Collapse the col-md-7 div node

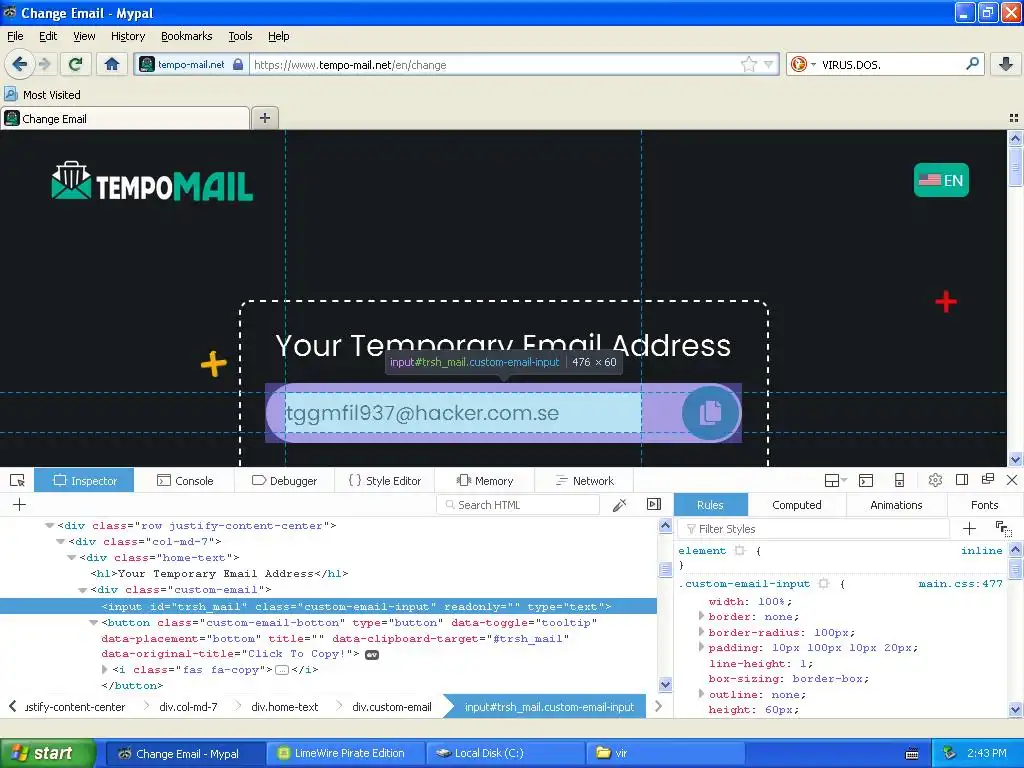click(61, 541)
